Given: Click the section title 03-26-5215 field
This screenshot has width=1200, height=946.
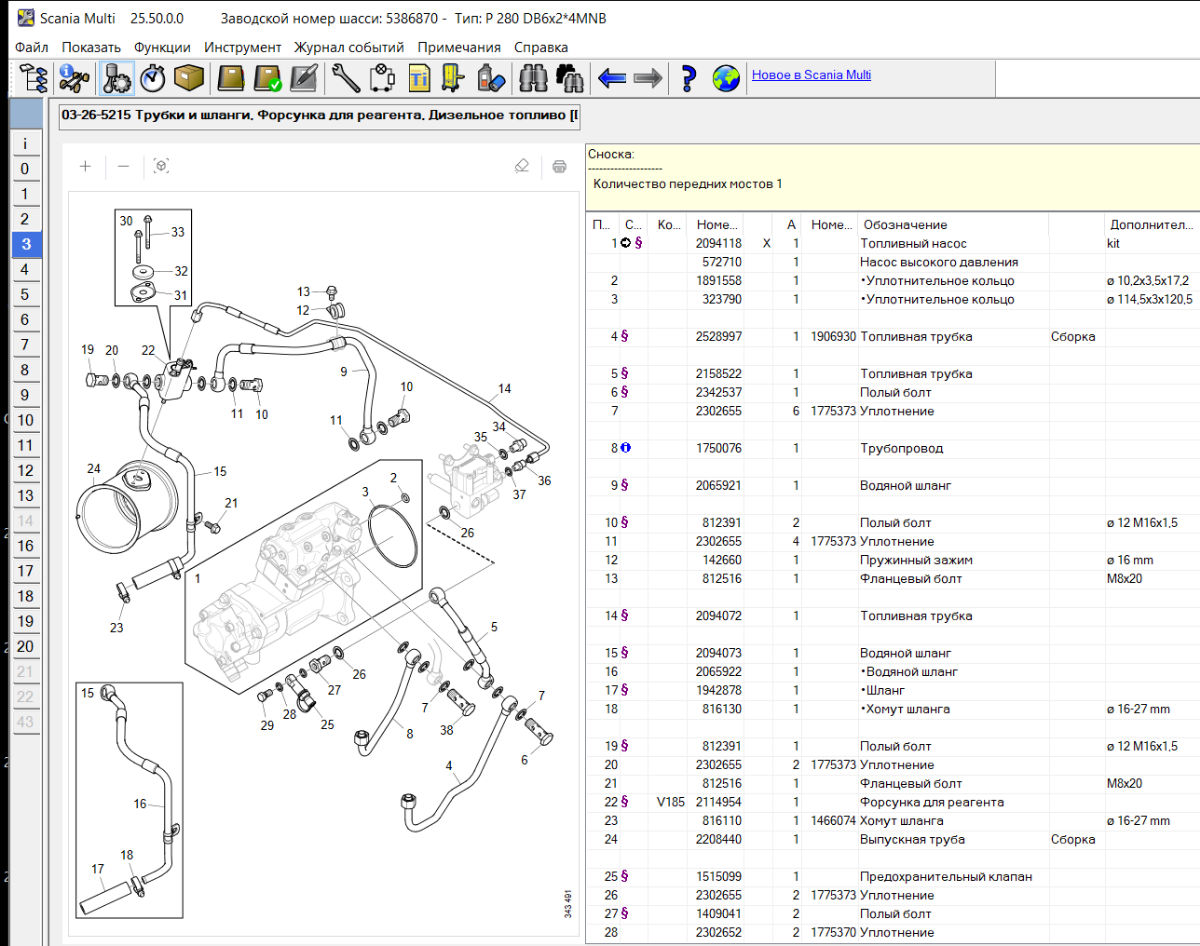Looking at the screenshot, I should click(320, 116).
